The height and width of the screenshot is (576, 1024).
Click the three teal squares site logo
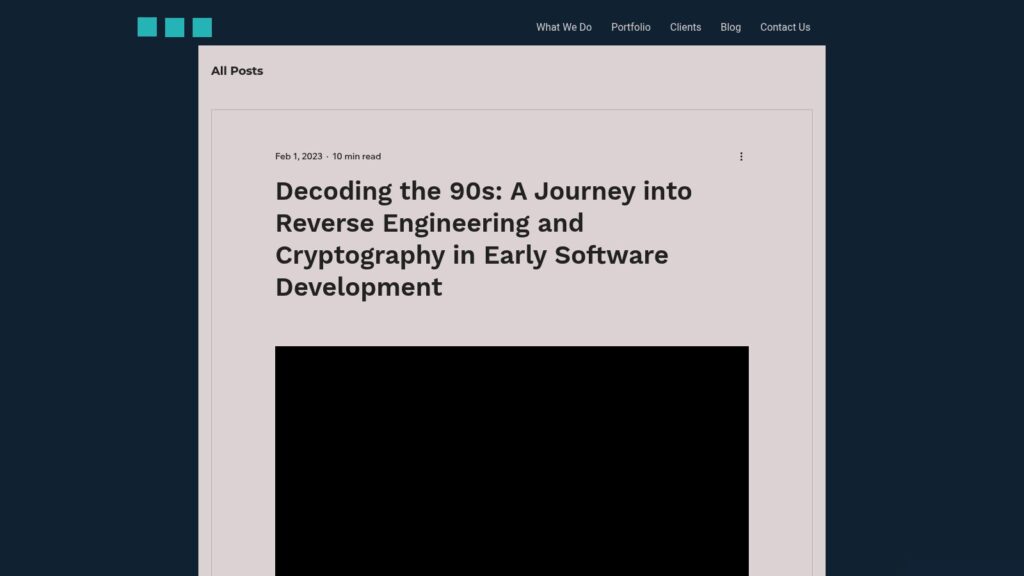[x=174, y=27]
